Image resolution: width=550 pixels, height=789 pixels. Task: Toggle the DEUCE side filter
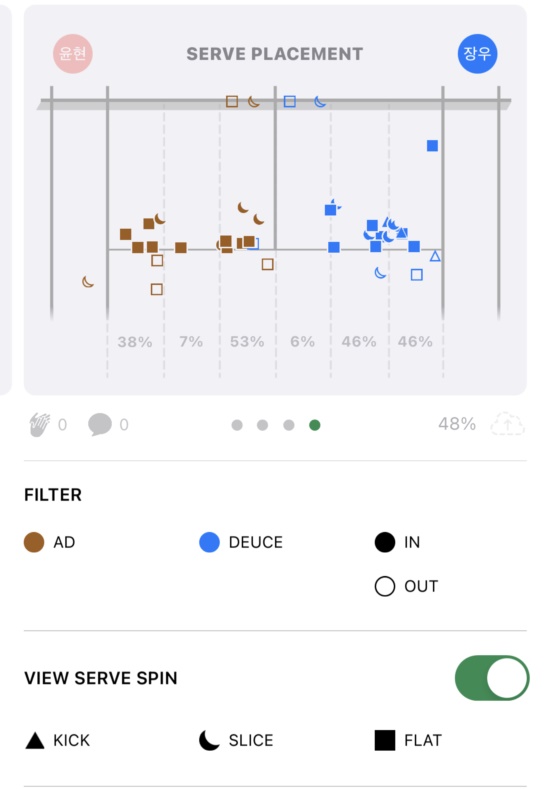pos(241,542)
